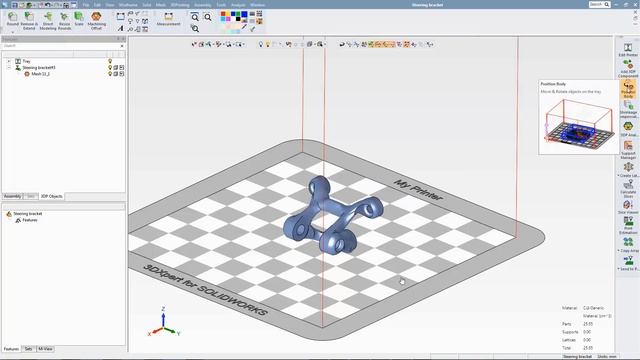Open Shrinkage compensation tool
The width and height of the screenshot is (640, 360).
click(x=628, y=109)
